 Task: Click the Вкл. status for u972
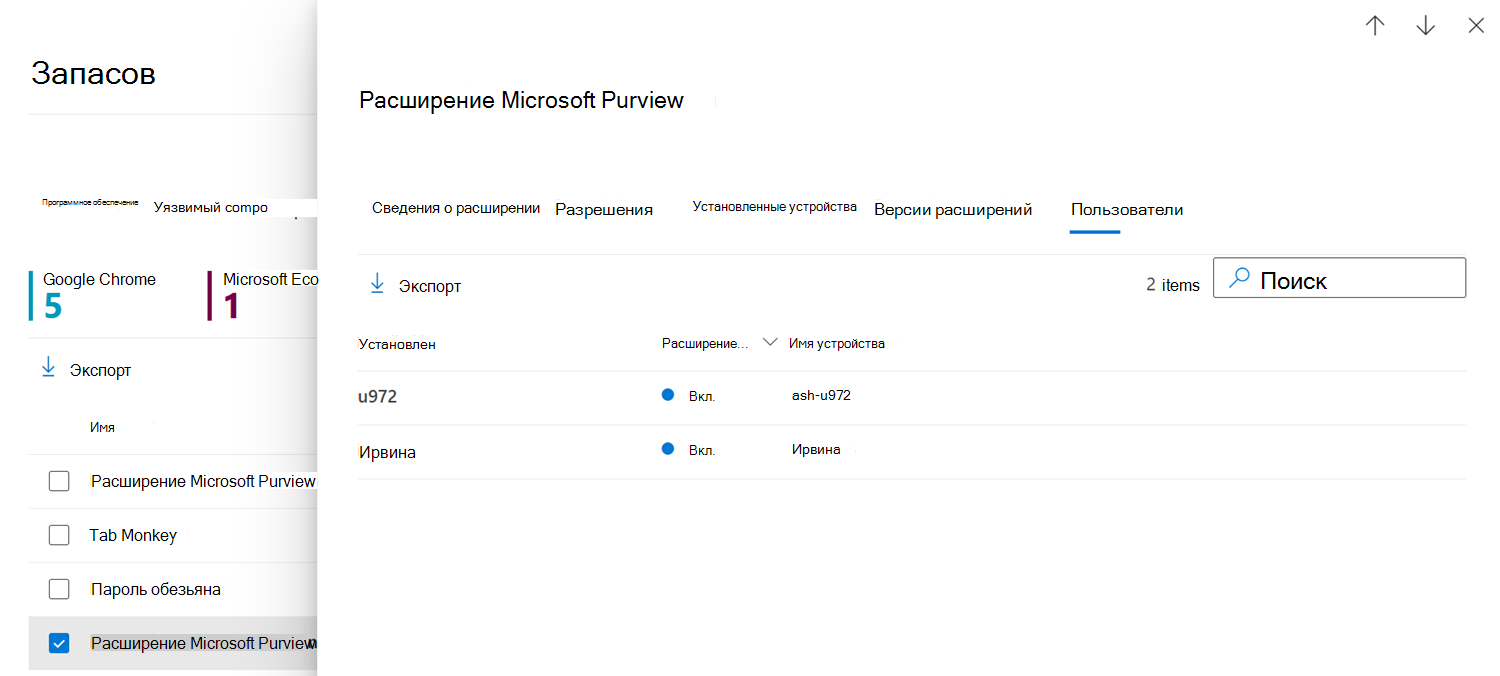702,396
